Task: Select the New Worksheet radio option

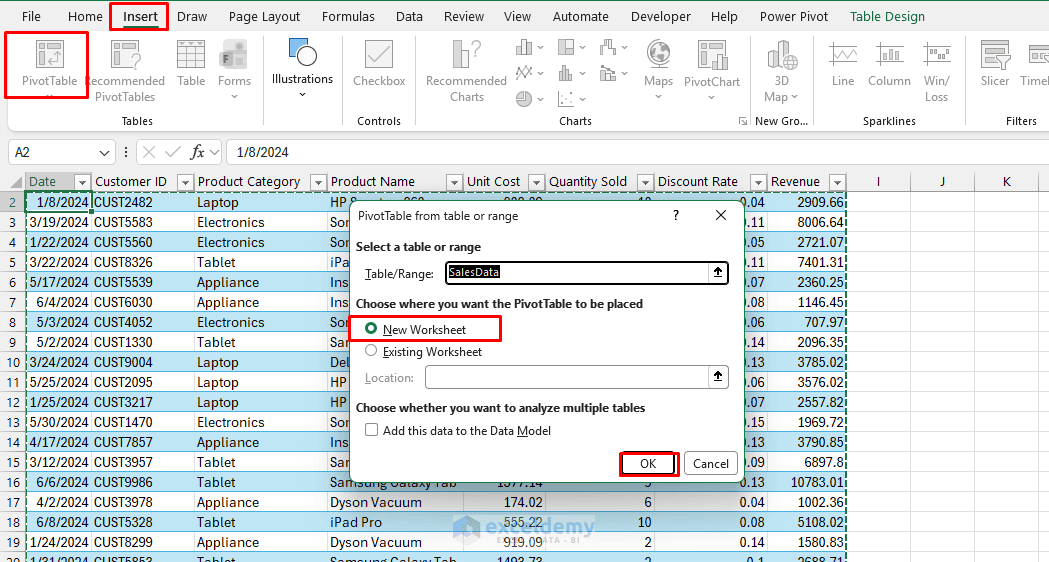Action: (x=371, y=329)
